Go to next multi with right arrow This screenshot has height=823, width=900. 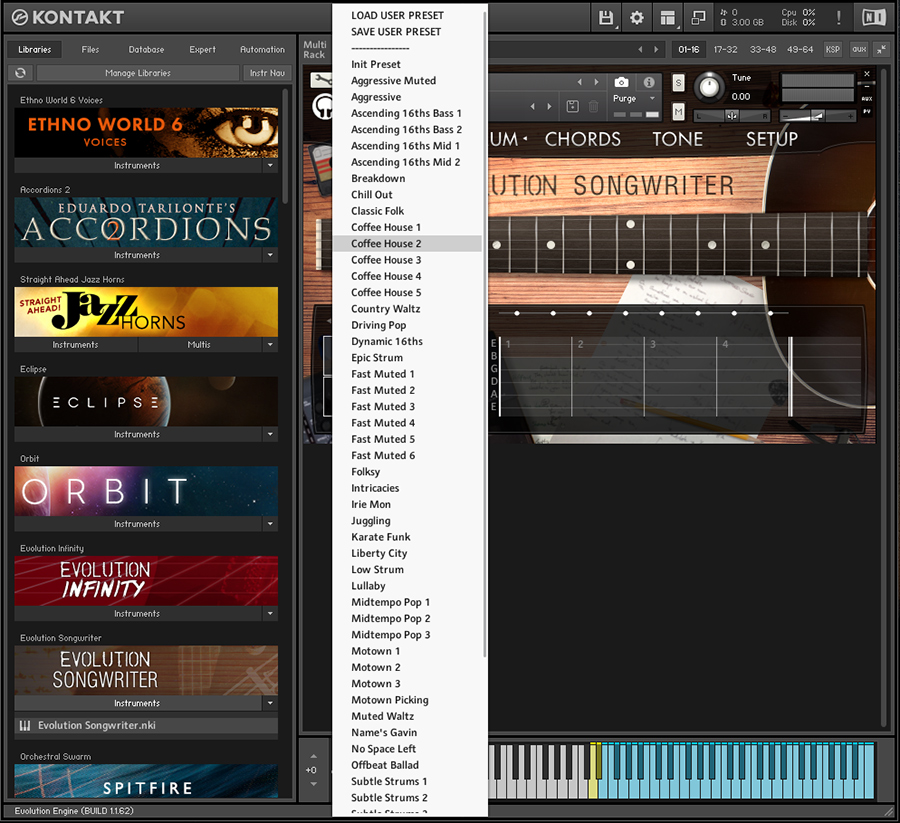click(x=656, y=49)
